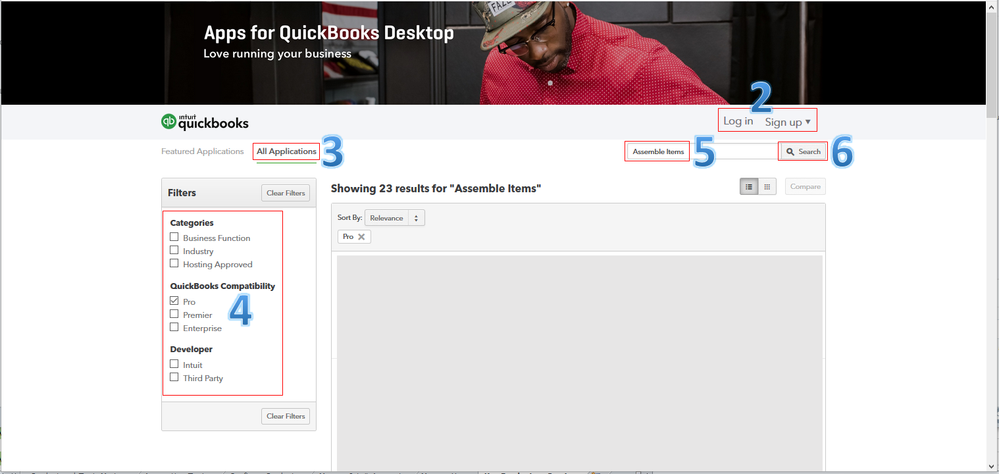999x474 pixels.
Task: Open the Sort By Relevance dropdown
Action: [x=394, y=218]
